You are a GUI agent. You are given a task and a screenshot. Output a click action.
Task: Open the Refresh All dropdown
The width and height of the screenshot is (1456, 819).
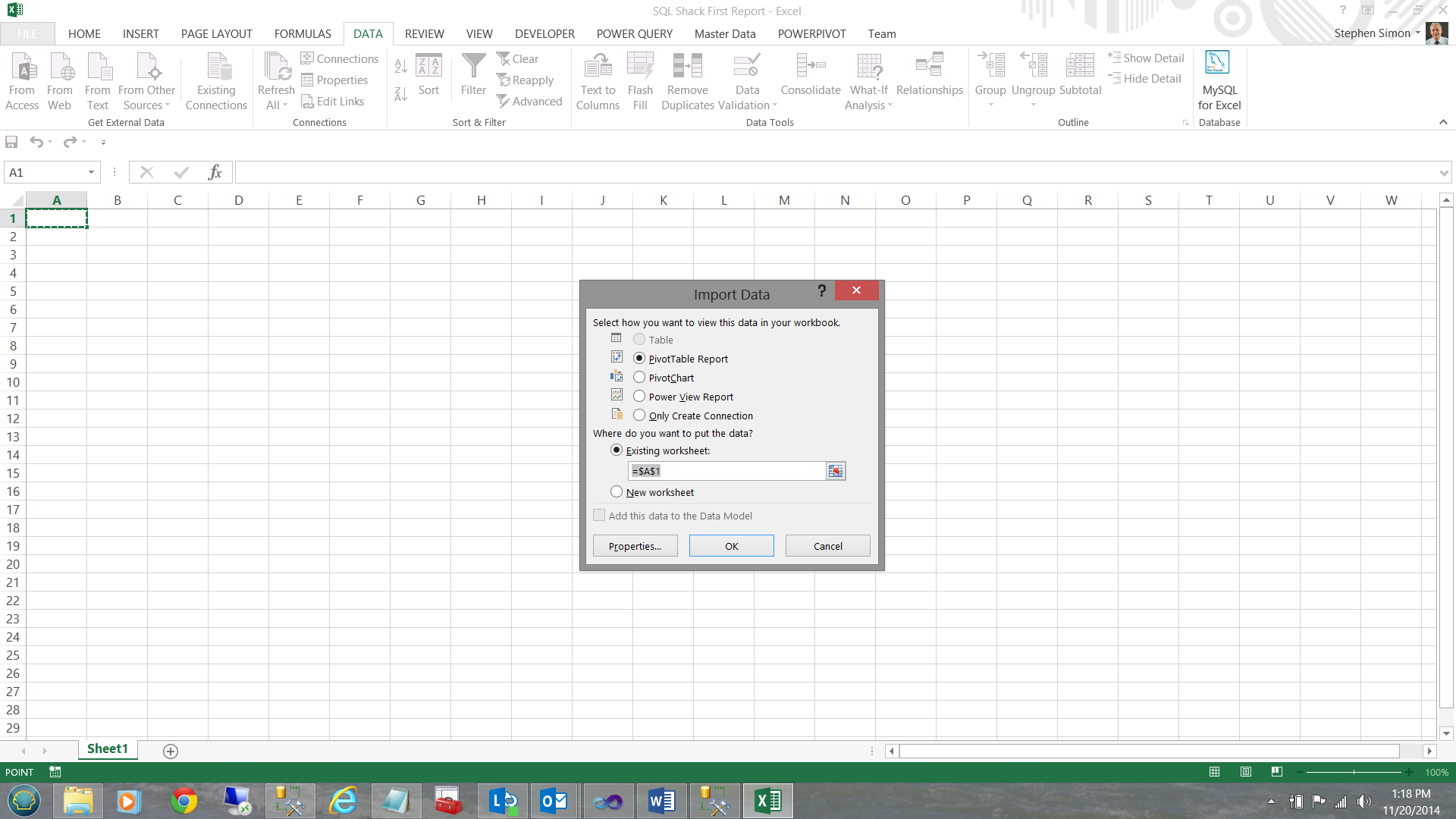[x=276, y=105]
